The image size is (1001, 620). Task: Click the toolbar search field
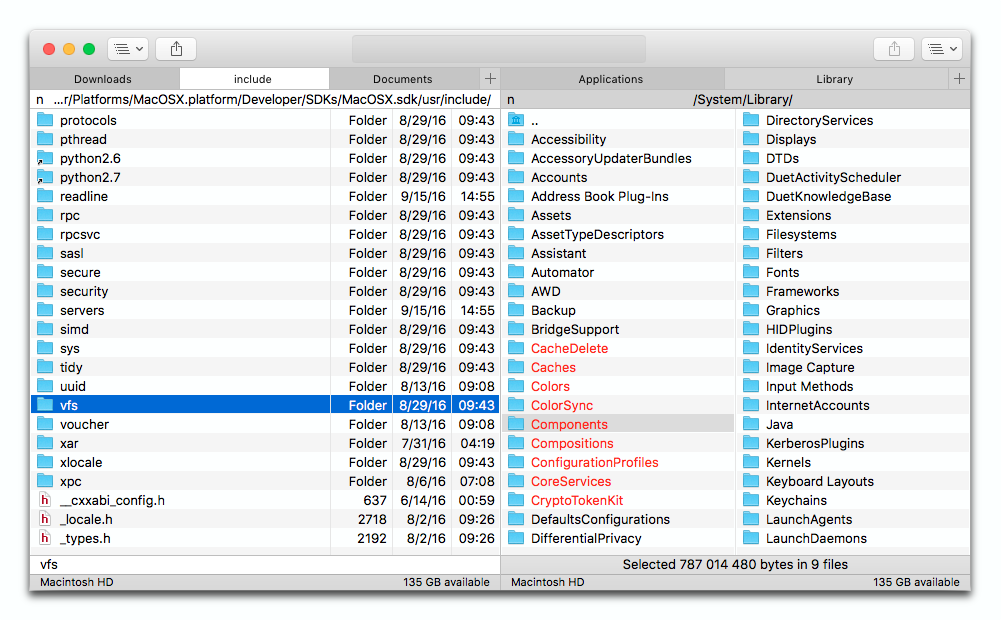(499, 49)
